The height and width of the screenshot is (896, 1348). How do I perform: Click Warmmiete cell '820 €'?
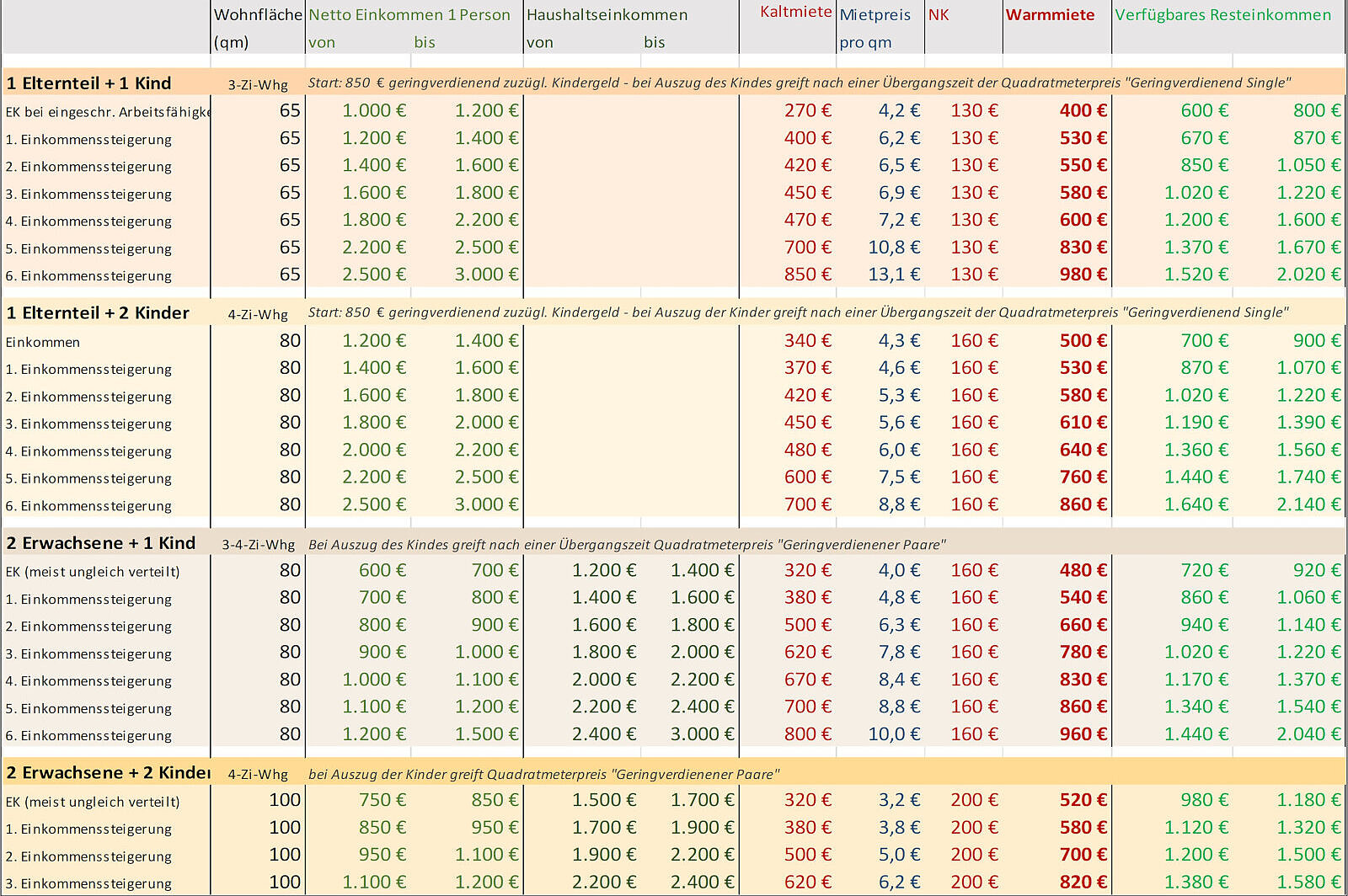point(1083,882)
